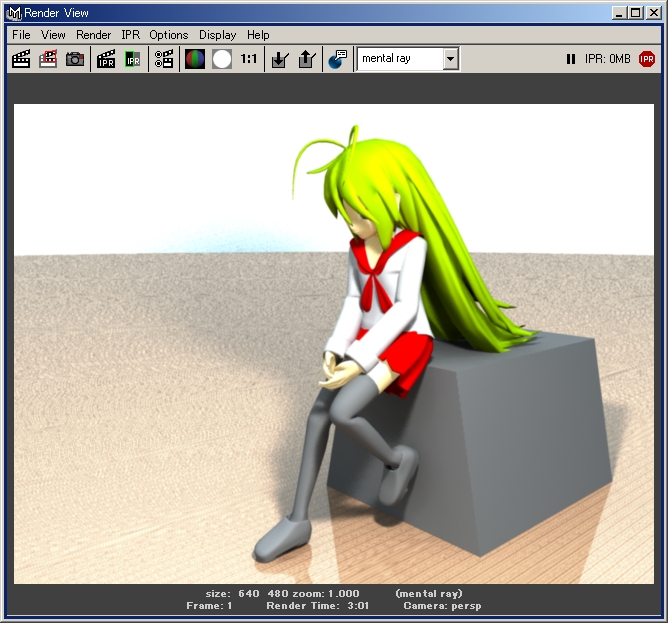
Task: Click the Redo Previous Render clapperboard icon
Action: tap(21, 59)
